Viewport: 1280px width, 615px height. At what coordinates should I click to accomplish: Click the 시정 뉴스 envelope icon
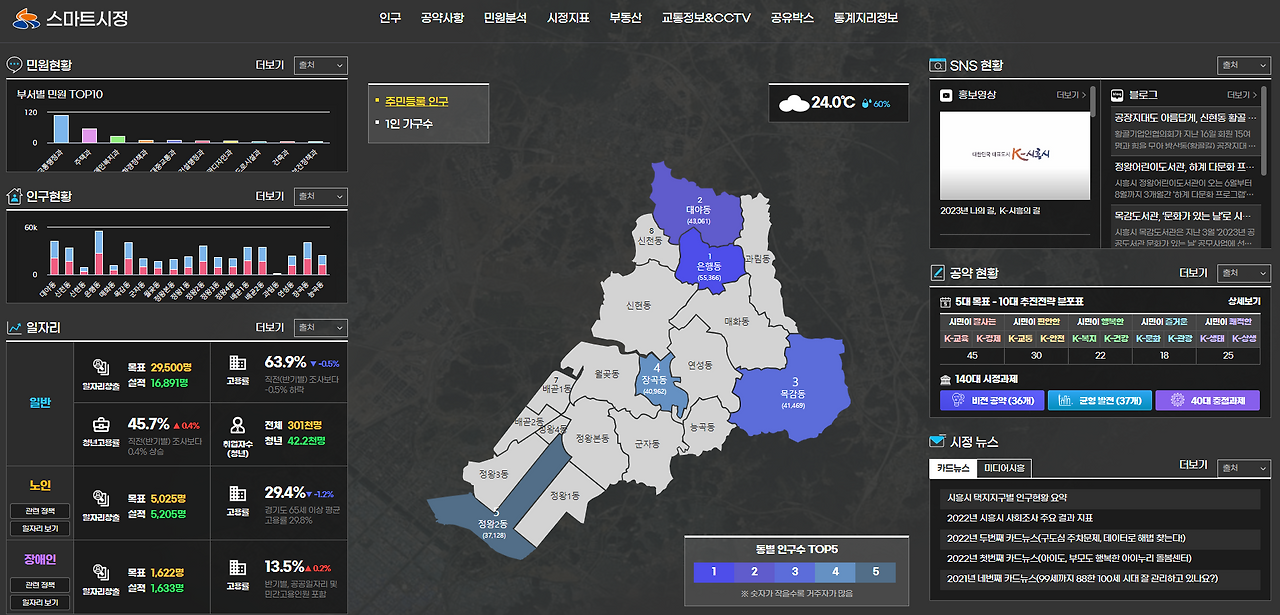coord(937,441)
